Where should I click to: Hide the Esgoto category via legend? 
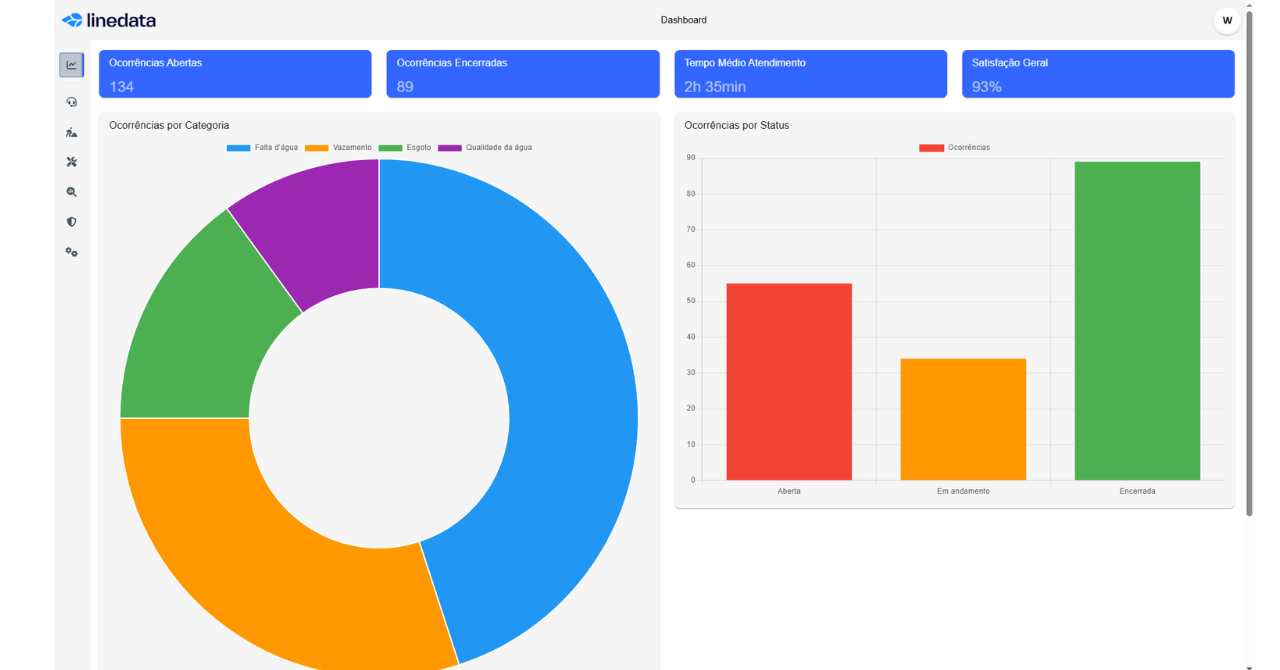tap(405, 148)
